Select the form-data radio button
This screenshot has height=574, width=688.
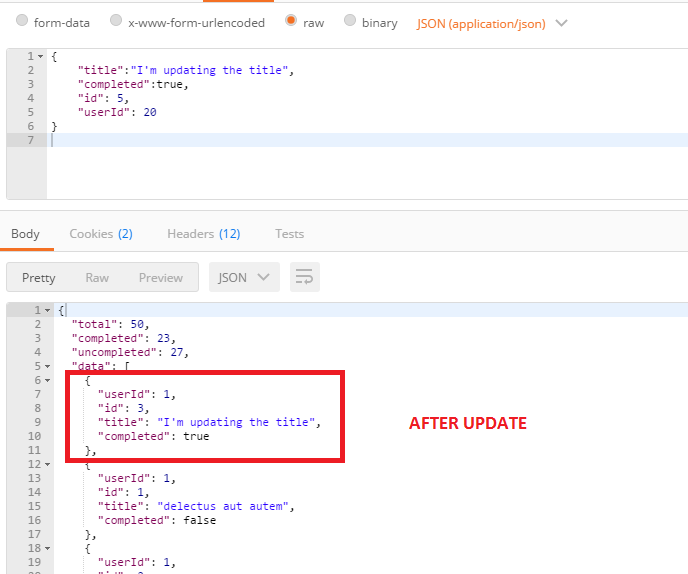click(x=22, y=20)
